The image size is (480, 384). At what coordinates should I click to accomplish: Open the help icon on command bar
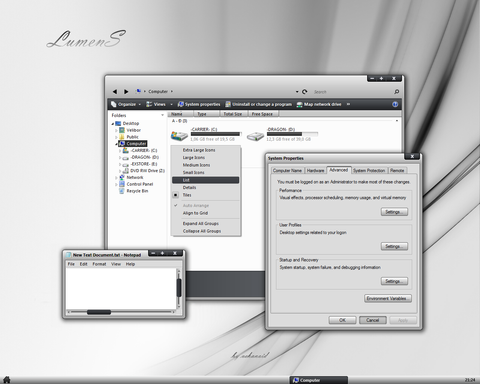(395, 104)
